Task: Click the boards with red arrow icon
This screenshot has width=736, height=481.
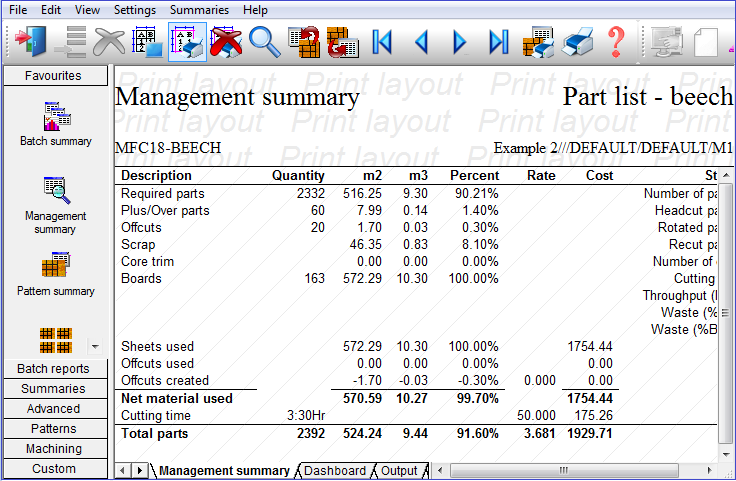Action: click(343, 42)
